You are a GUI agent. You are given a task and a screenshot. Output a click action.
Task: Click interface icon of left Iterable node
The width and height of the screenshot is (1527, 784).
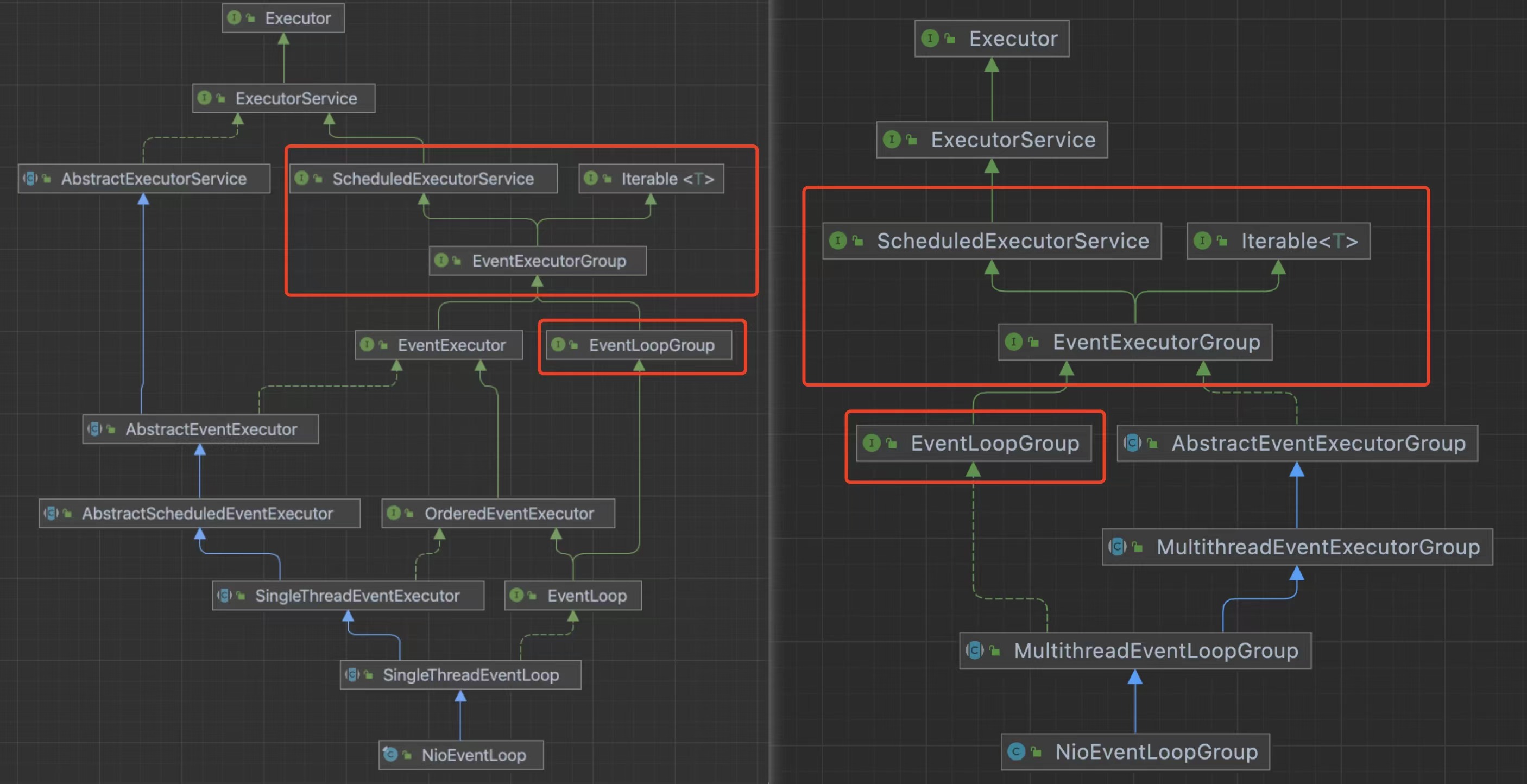coord(591,178)
